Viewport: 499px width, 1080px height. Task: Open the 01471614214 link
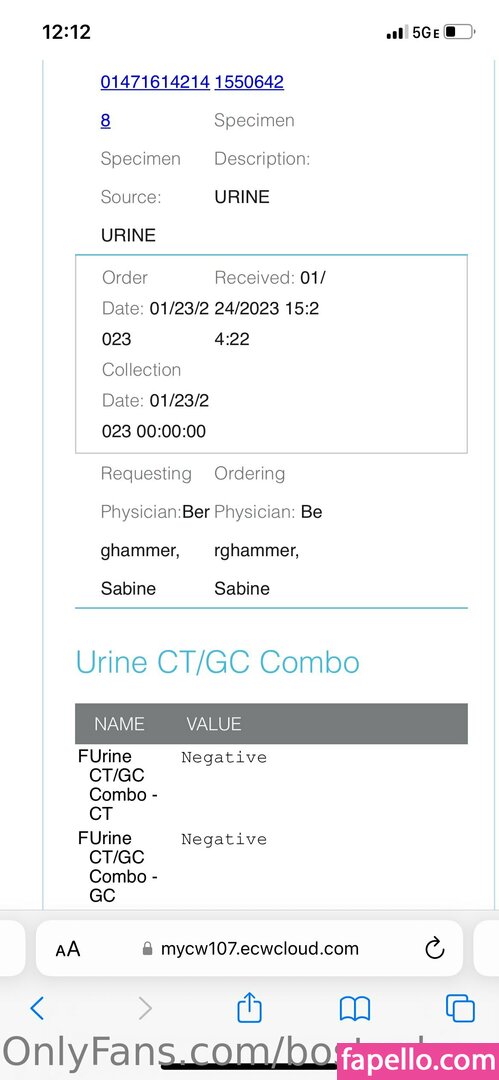[155, 82]
